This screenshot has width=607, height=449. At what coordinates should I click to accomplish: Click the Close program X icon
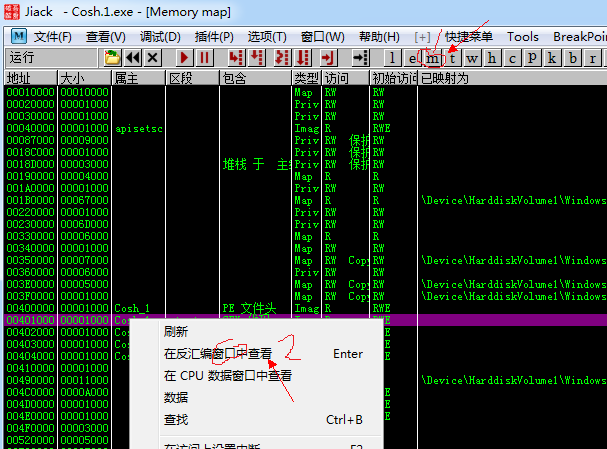[x=152, y=58]
